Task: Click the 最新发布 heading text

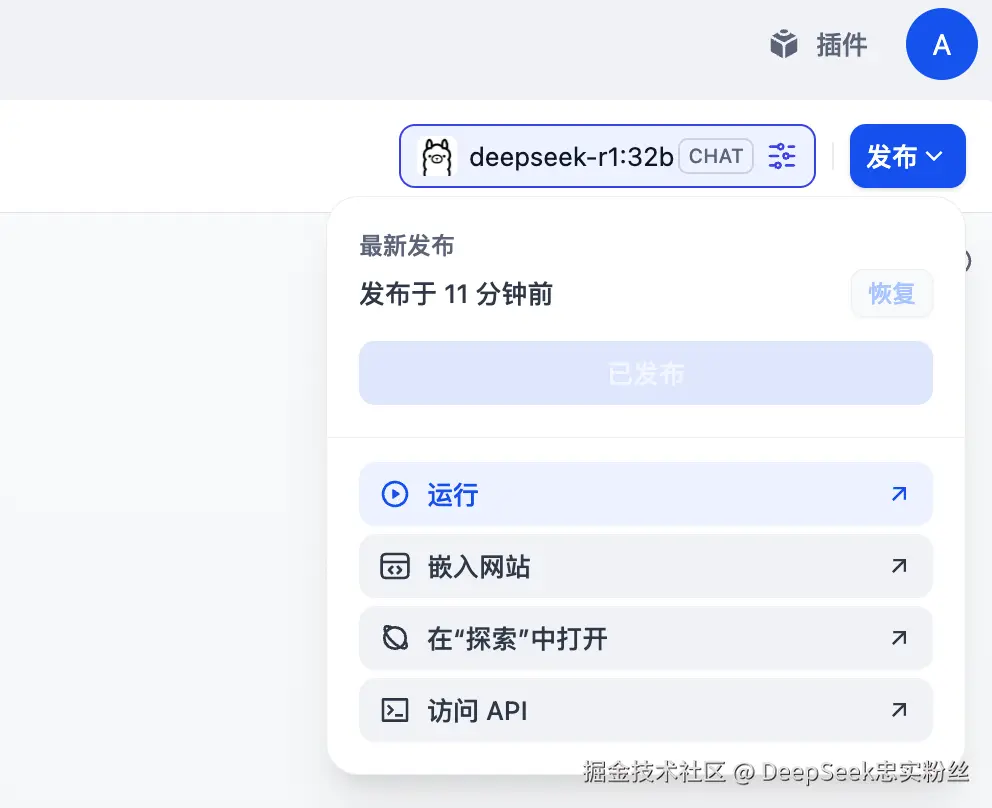Action: [407, 246]
